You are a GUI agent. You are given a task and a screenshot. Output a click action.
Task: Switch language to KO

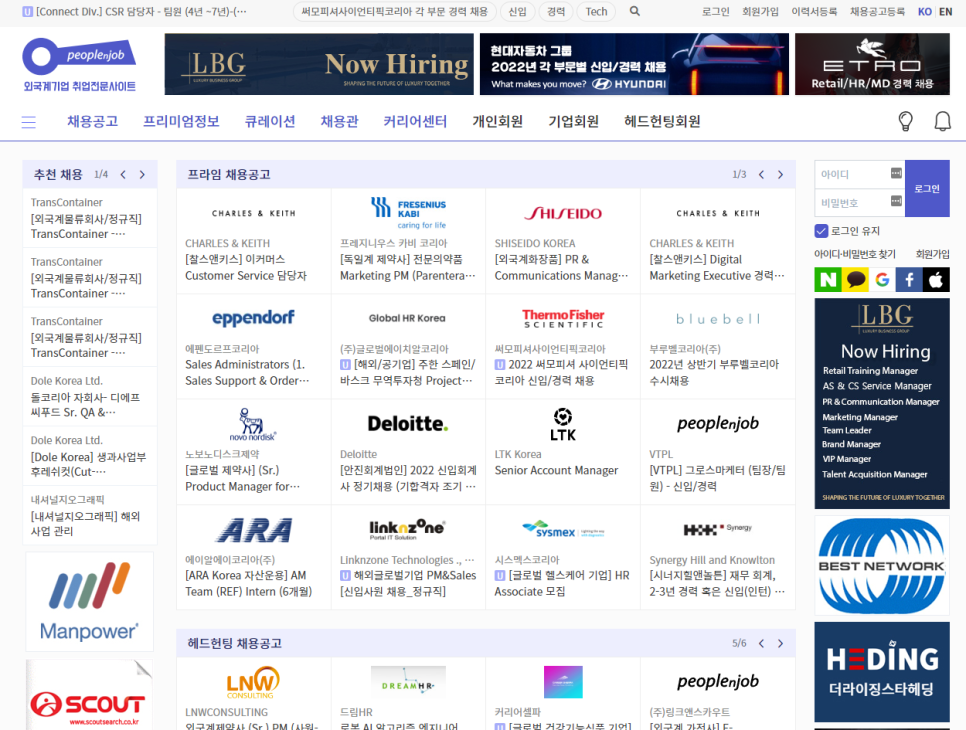coord(925,12)
